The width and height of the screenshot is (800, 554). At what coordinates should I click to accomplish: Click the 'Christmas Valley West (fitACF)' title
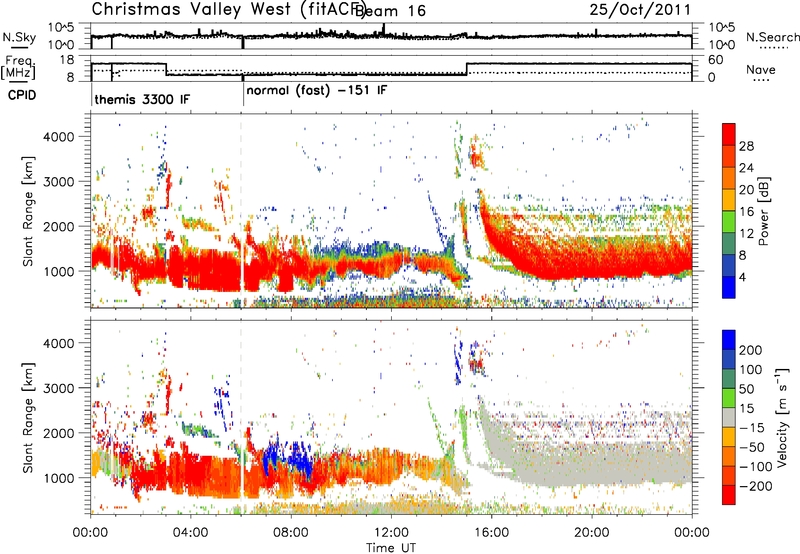[229, 10]
